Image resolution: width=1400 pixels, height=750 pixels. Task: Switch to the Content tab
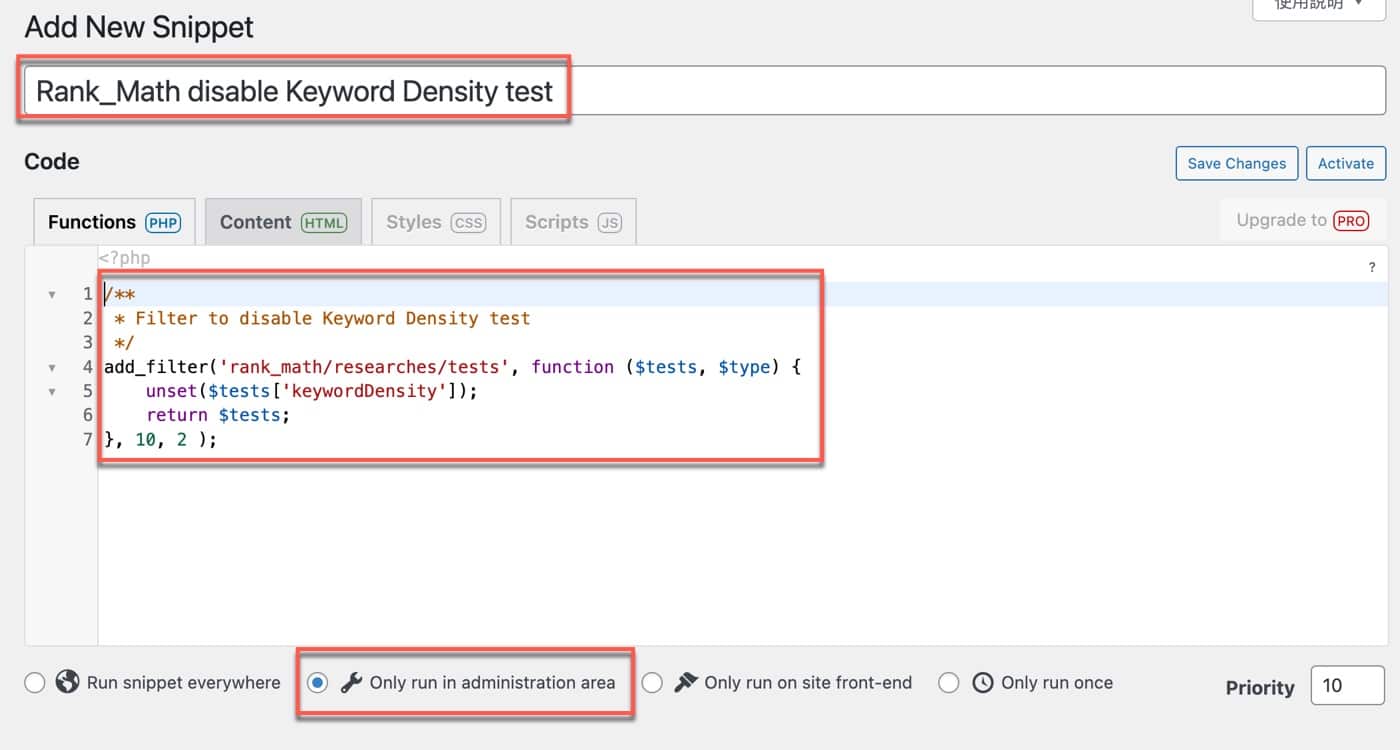[283, 222]
